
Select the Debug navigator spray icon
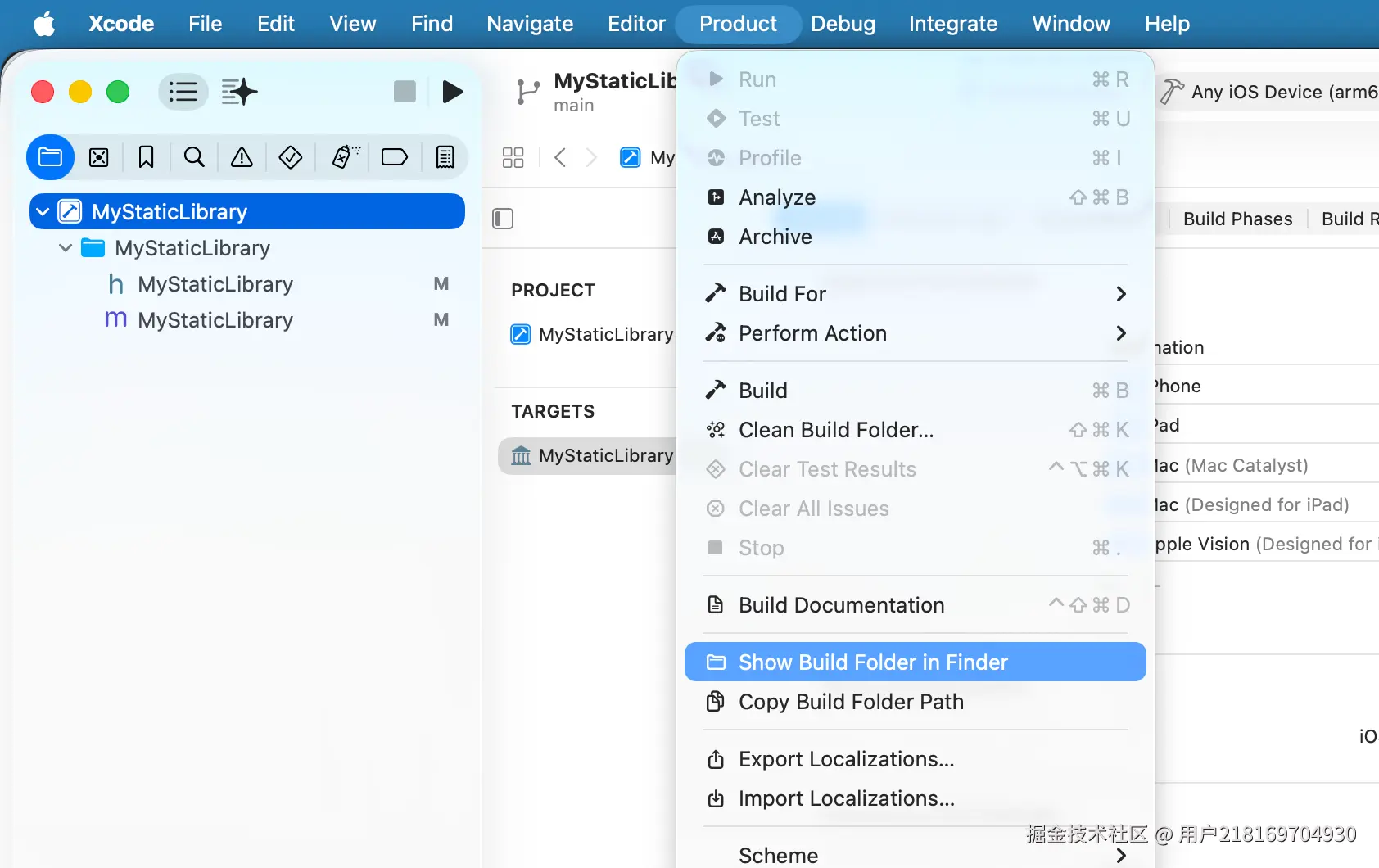pyautogui.click(x=345, y=157)
